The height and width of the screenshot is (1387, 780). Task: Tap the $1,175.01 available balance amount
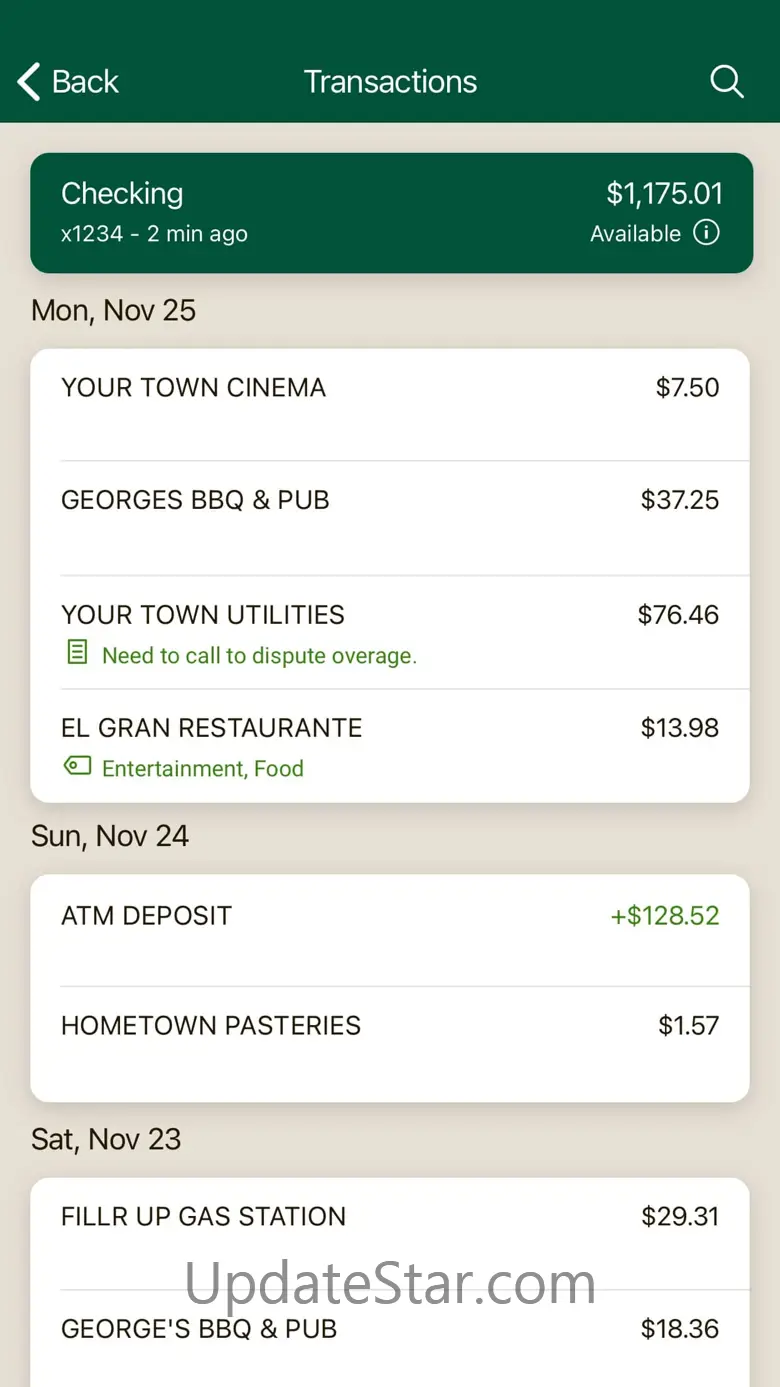pyautogui.click(x=664, y=193)
